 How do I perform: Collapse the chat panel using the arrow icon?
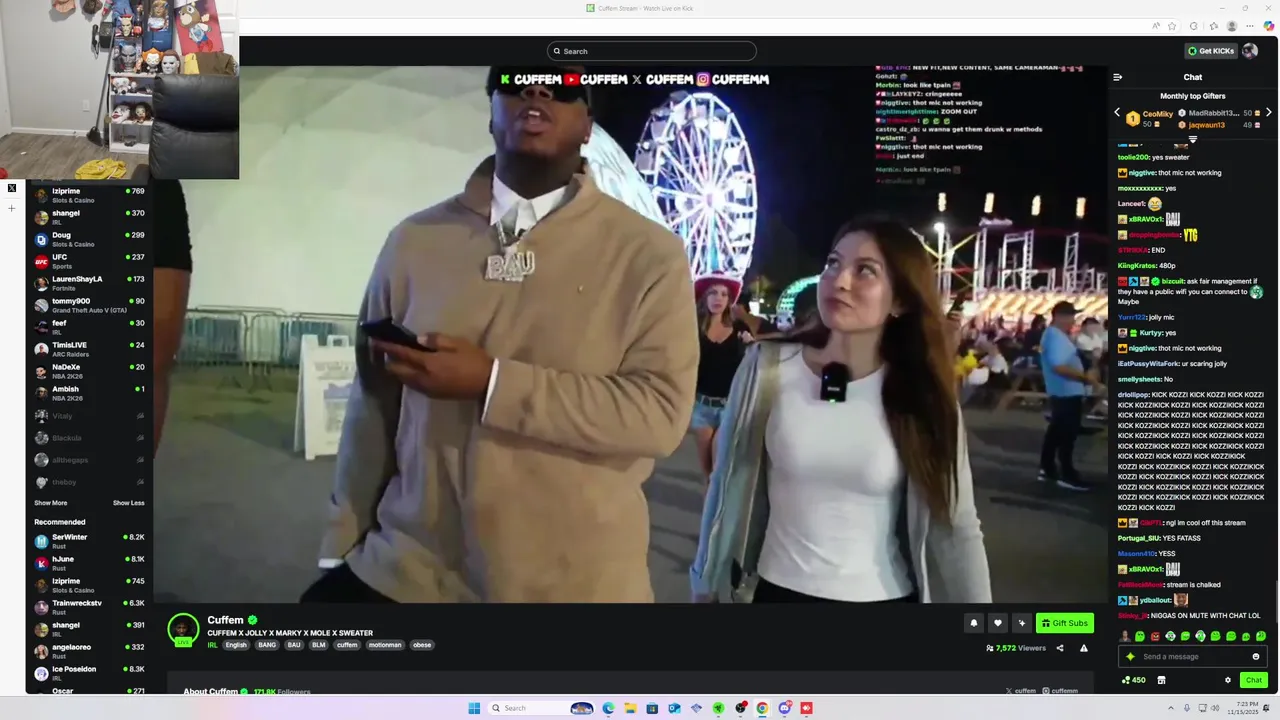[x=1118, y=77]
